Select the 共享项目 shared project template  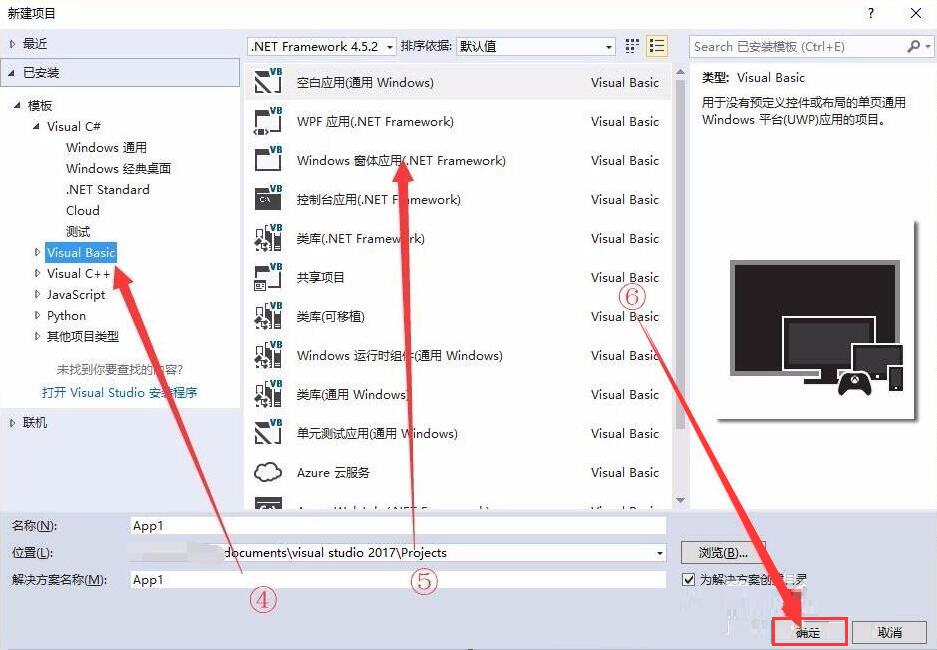pyautogui.click(x=267, y=277)
